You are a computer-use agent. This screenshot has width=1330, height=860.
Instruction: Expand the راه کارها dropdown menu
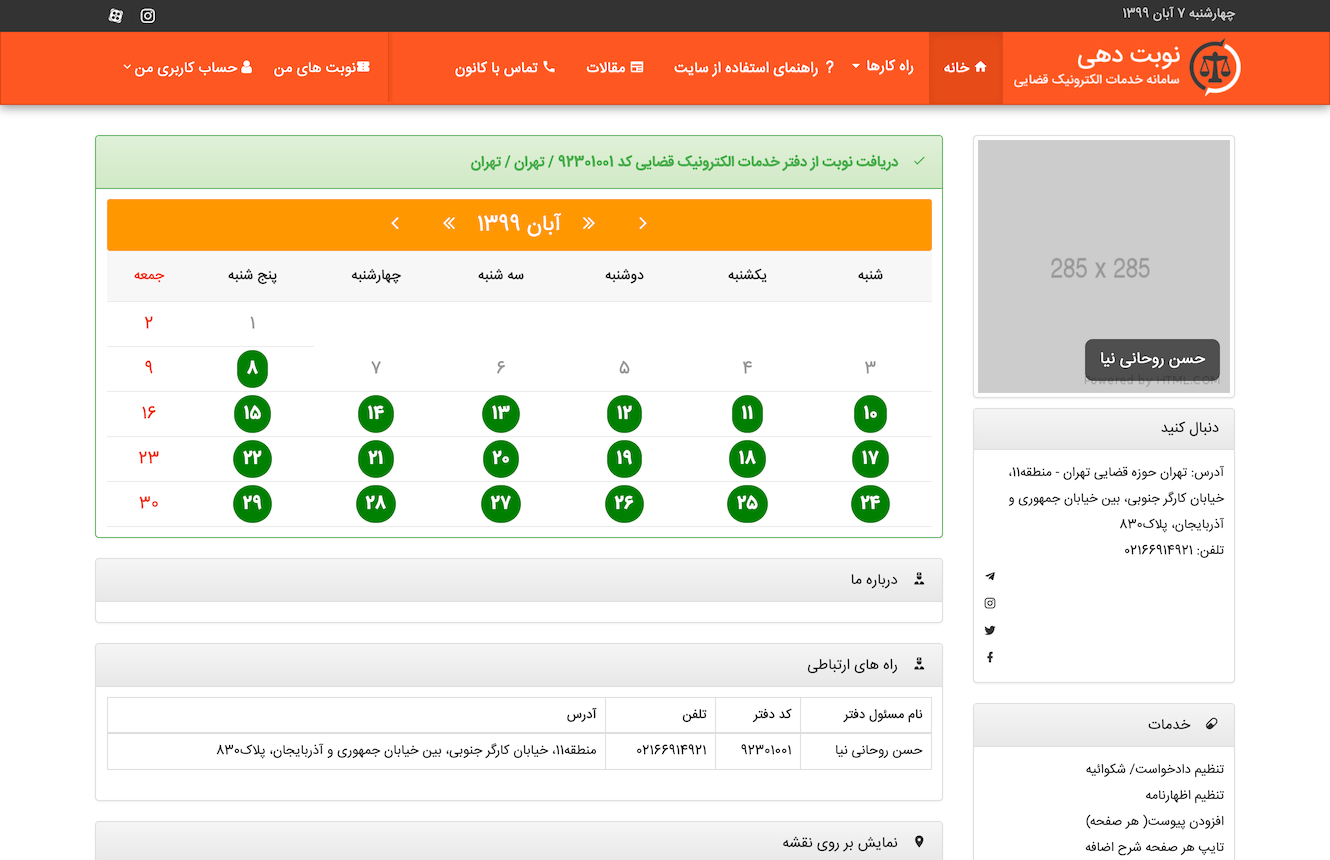883,67
